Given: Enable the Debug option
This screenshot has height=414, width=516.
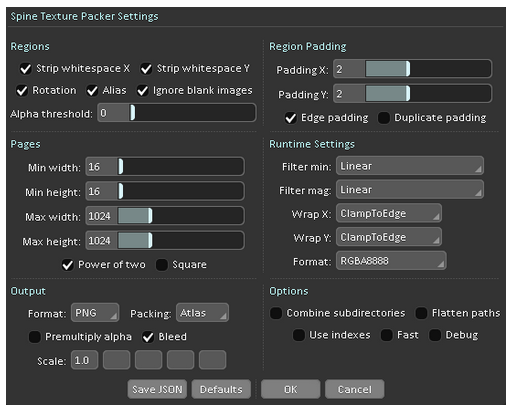Looking at the screenshot, I should click(x=435, y=335).
